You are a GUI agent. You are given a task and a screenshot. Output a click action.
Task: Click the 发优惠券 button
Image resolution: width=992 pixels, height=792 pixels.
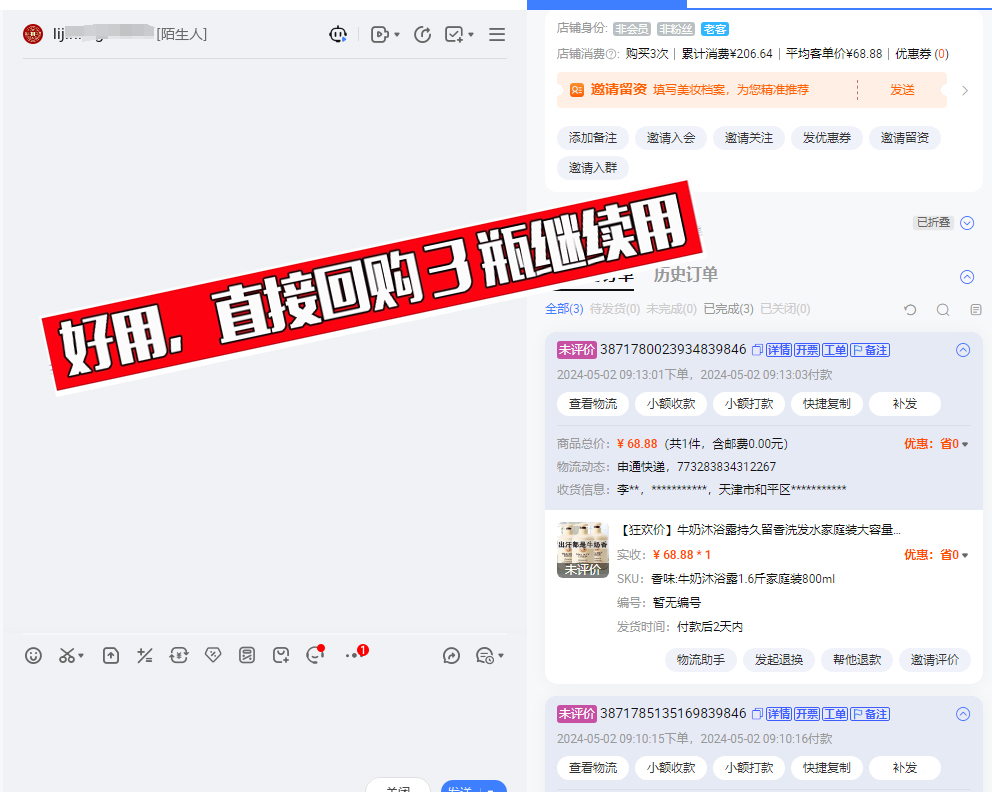[x=827, y=138]
